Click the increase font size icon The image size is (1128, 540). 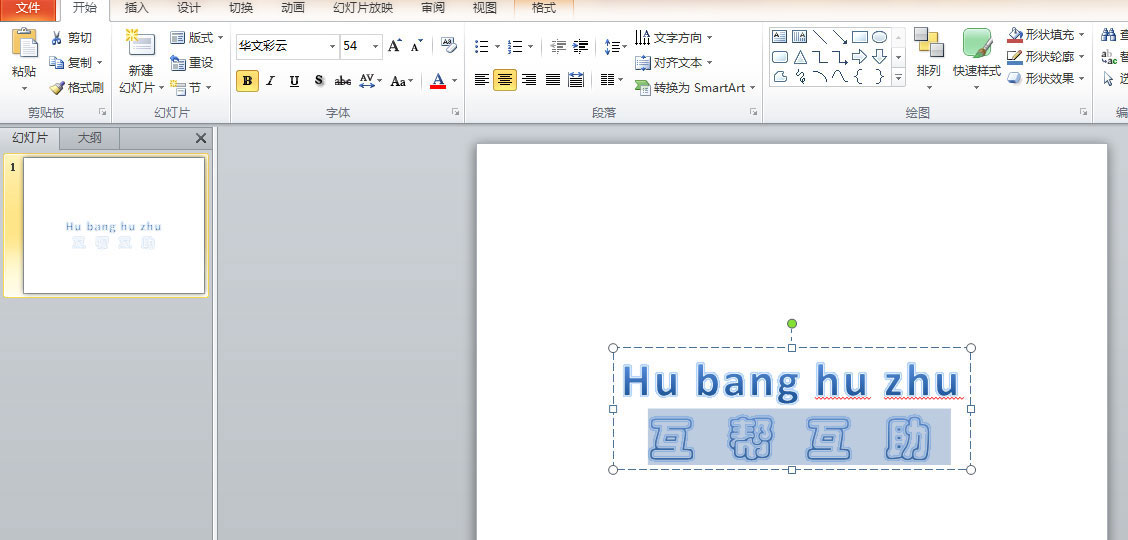point(394,46)
